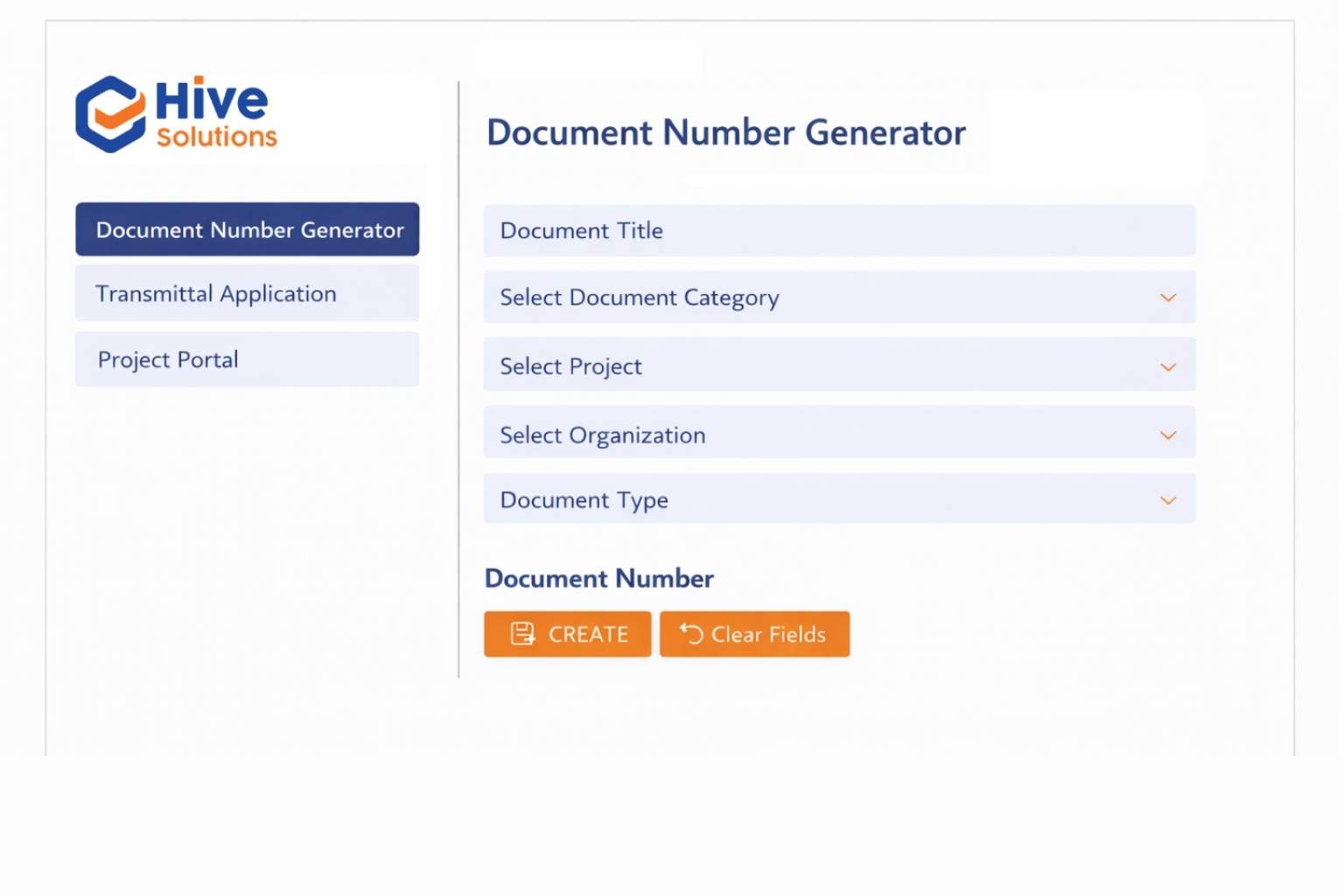
Task: Click the Hive Solutions wordmark text
Action: tap(215, 114)
